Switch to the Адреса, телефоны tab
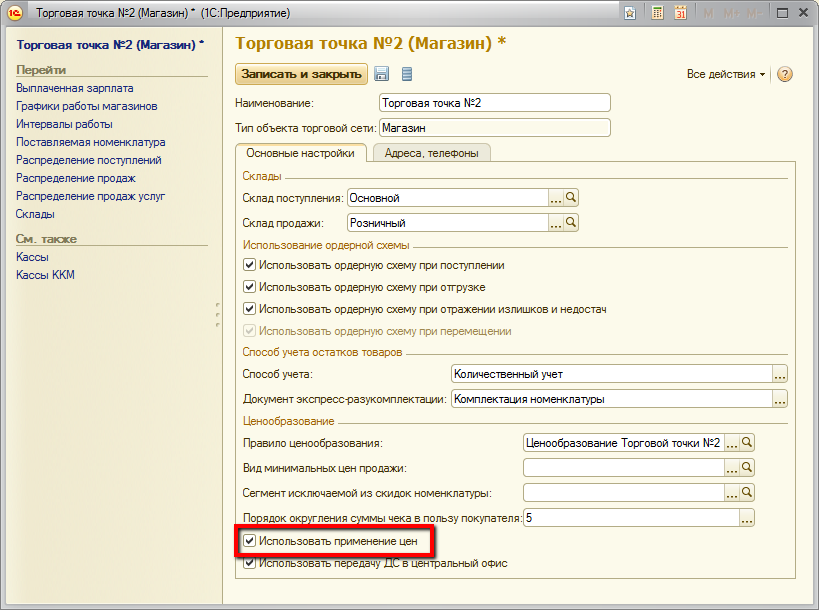This screenshot has height=610, width=819. (x=431, y=153)
